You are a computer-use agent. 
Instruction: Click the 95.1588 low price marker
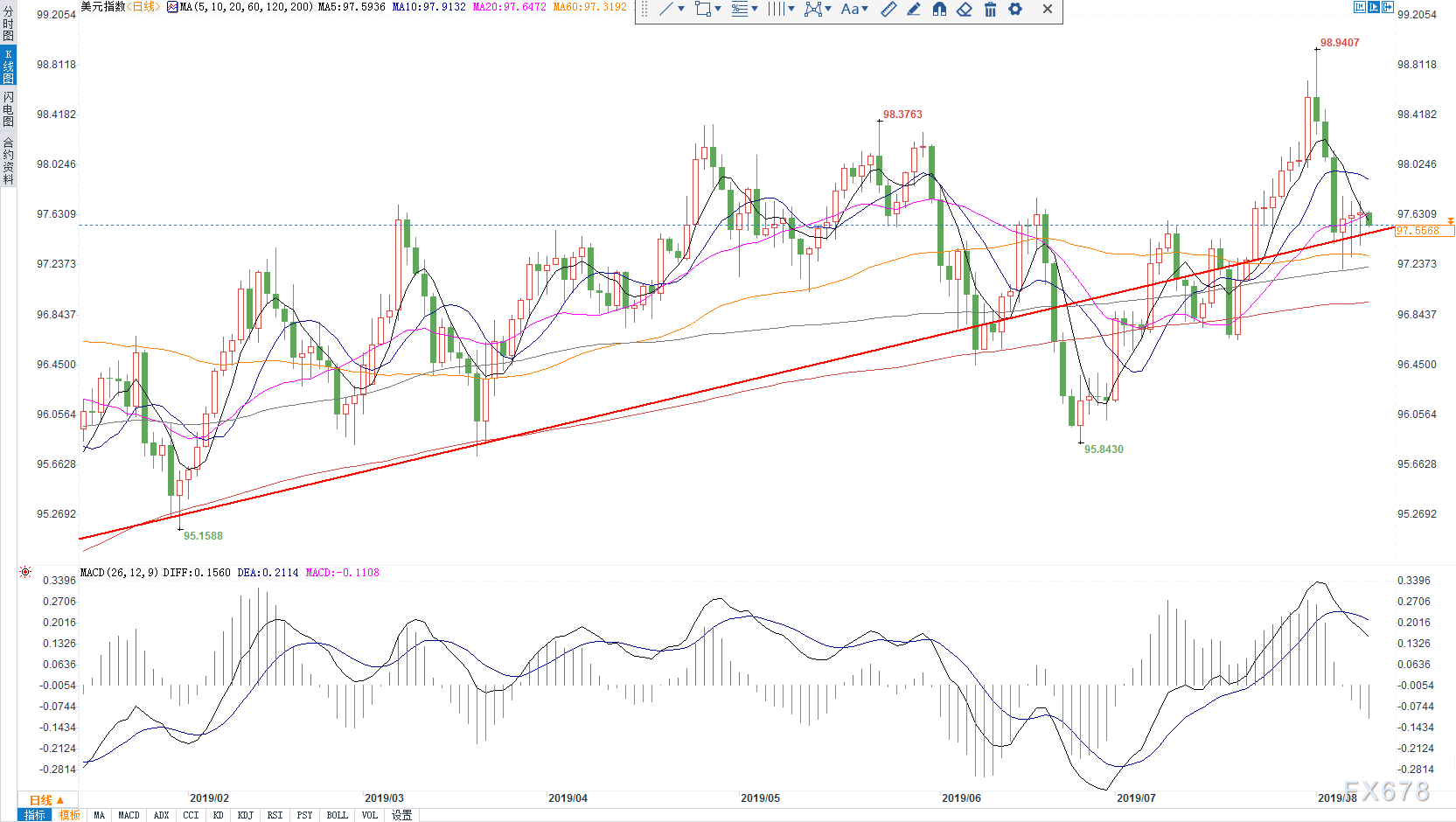[203, 536]
